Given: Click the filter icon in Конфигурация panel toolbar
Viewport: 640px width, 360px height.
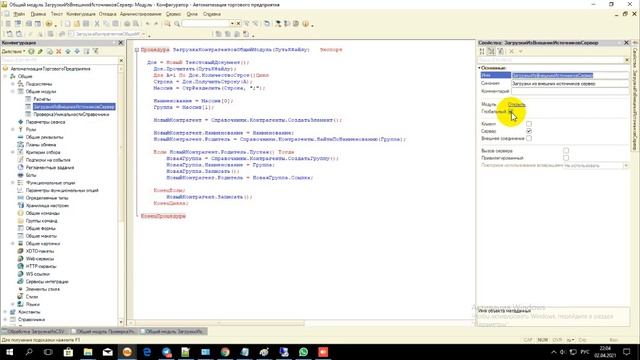Looking at the screenshot, I should (96, 51).
